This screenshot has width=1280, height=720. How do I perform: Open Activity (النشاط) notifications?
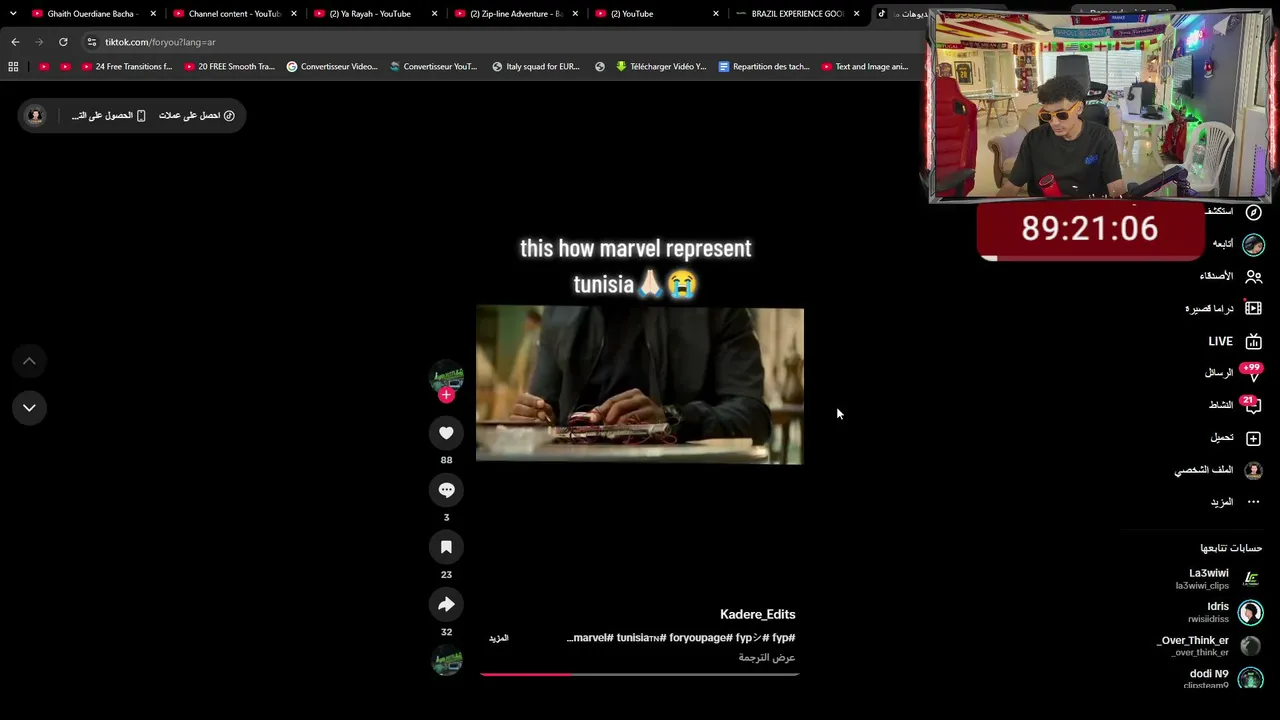coord(1235,405)
